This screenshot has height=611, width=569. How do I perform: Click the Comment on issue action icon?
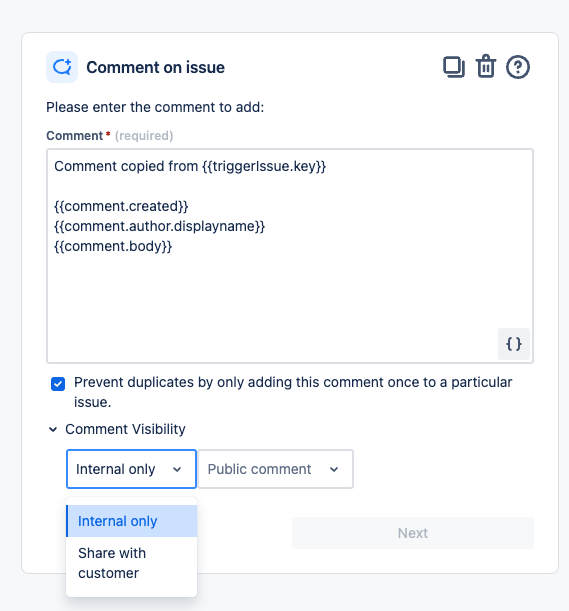[62, 67]
